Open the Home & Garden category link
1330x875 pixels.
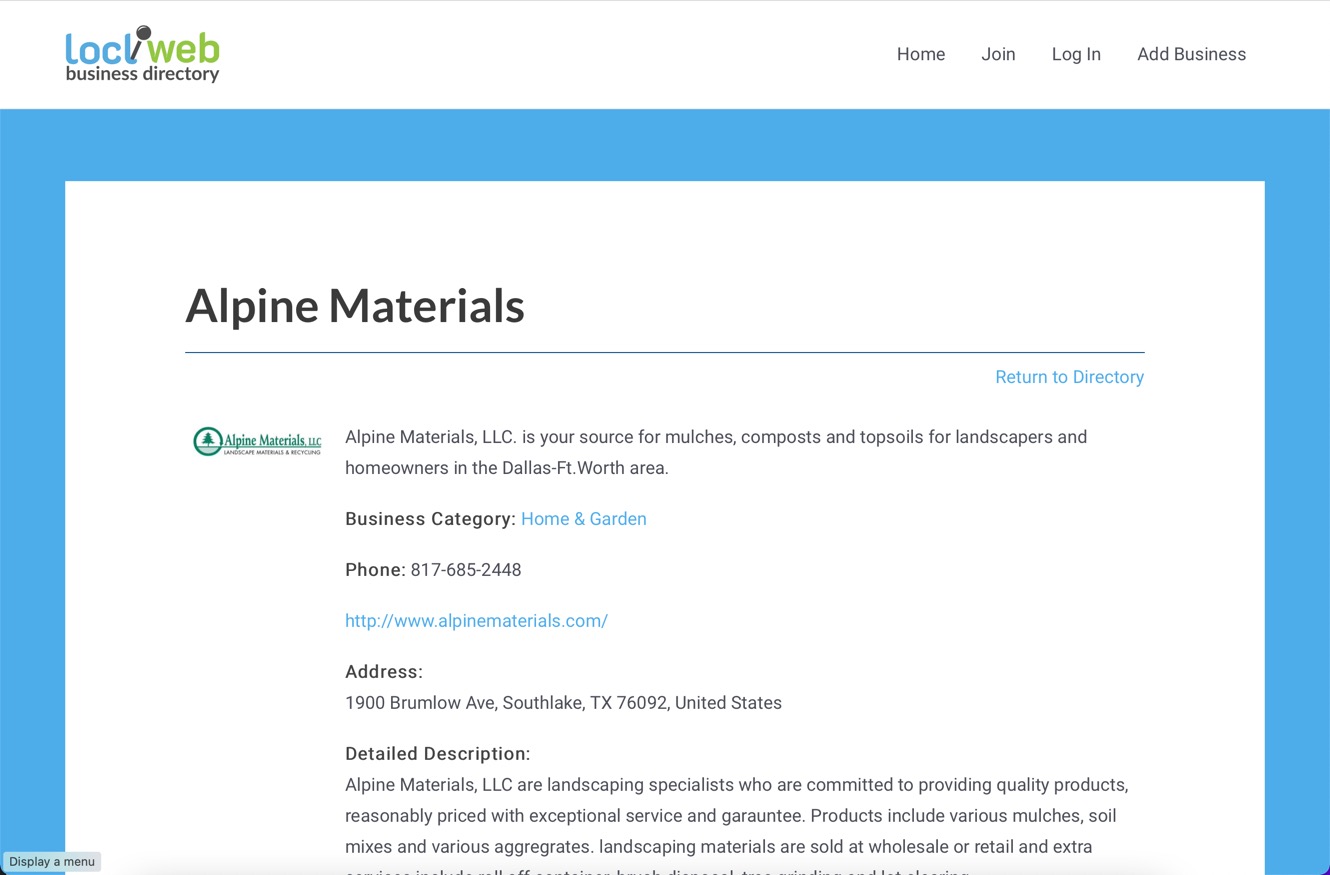tap(583, 519)
